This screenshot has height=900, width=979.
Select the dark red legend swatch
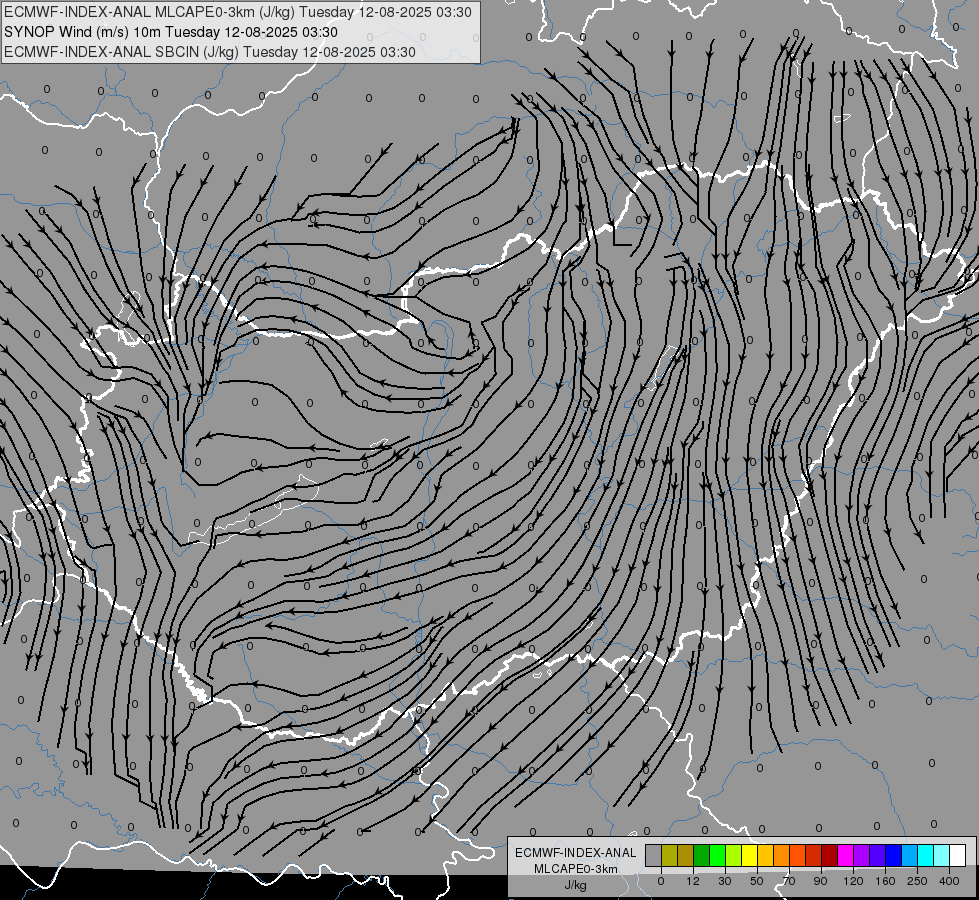pos(830,855)
